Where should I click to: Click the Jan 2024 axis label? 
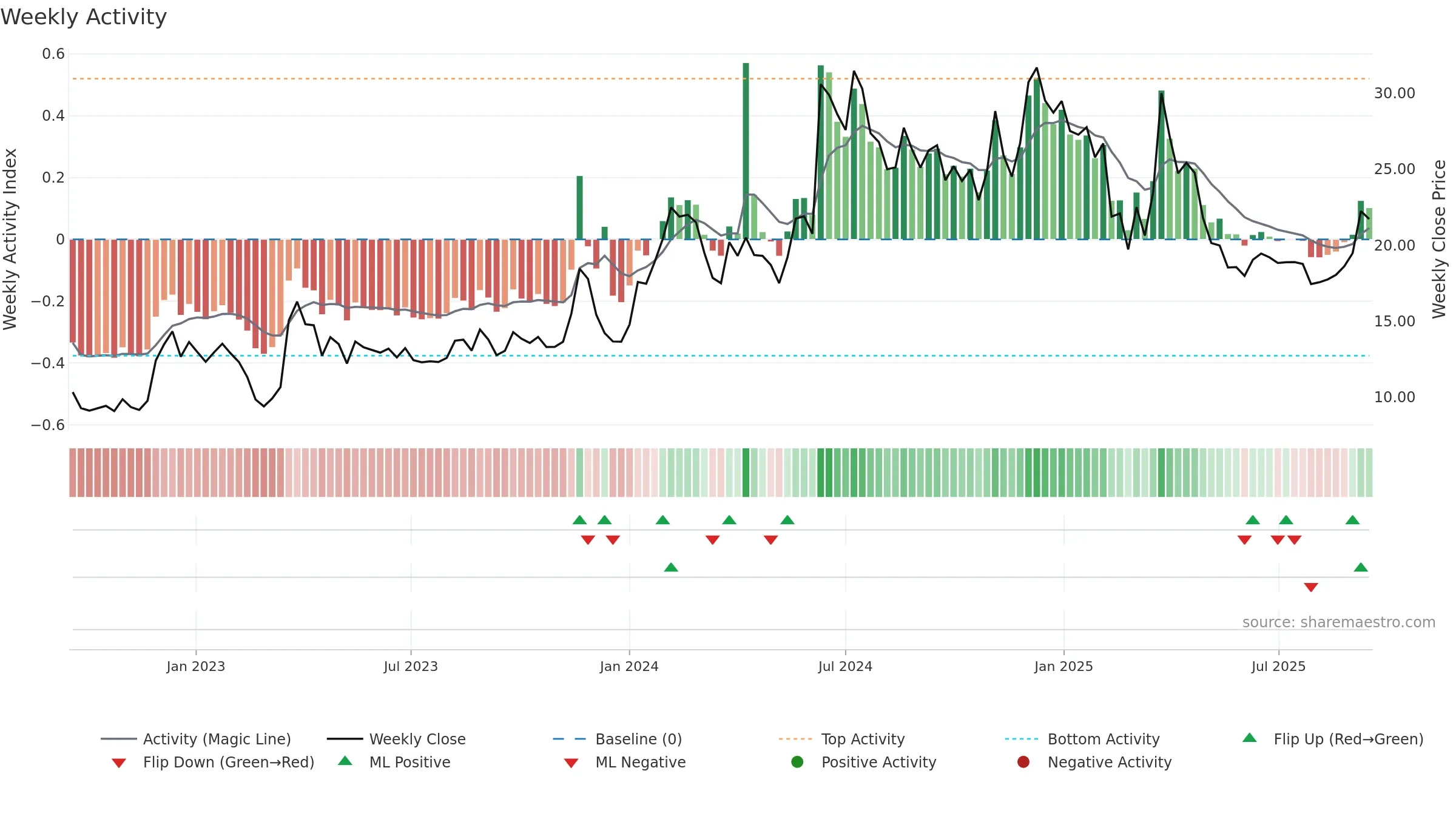629,666
